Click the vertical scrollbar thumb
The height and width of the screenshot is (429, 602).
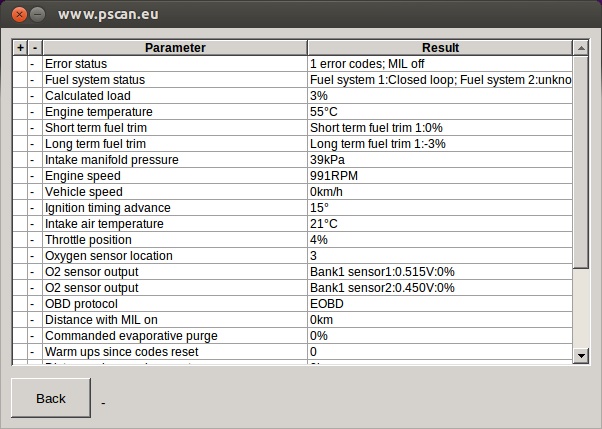tap(581, 162)
